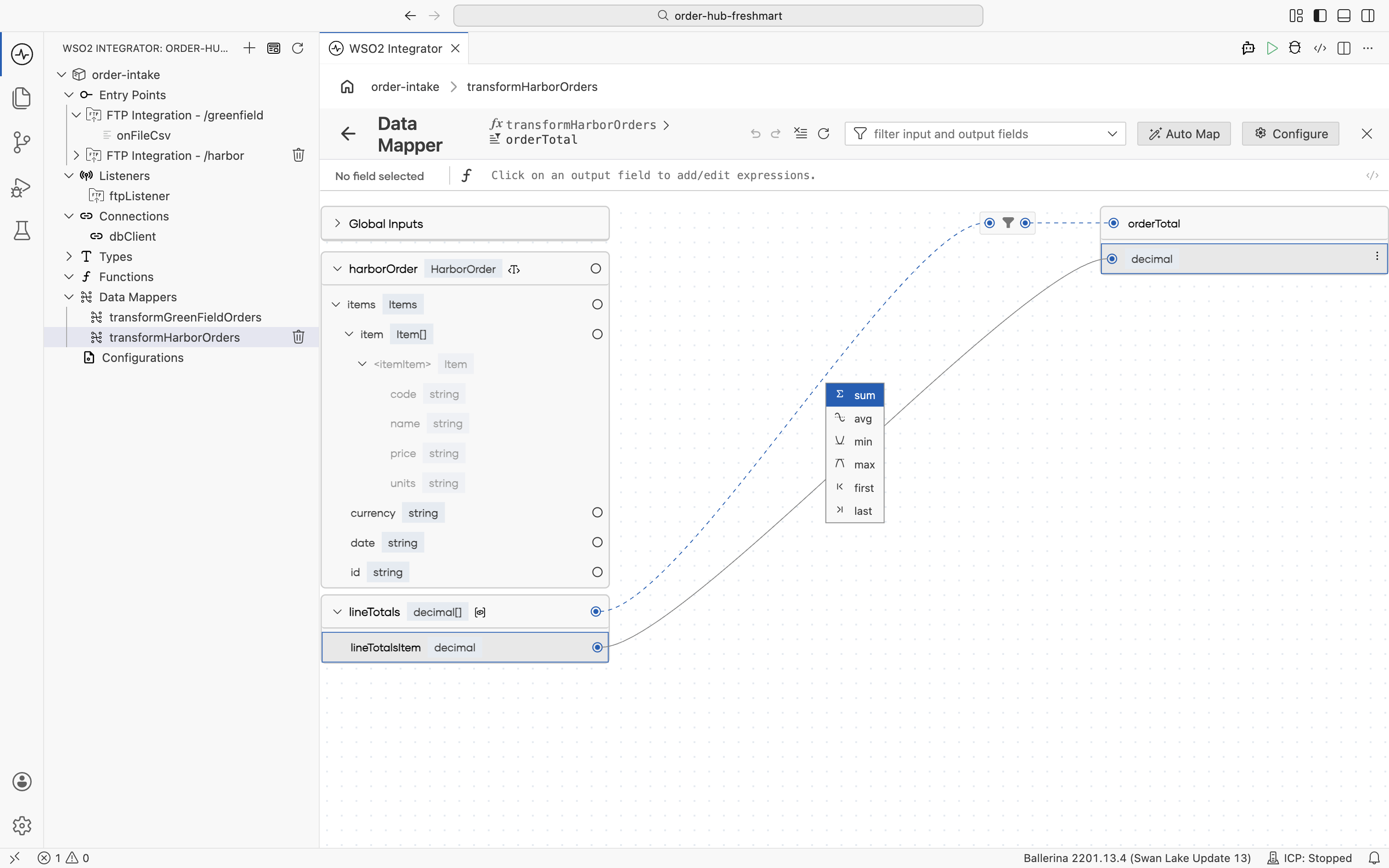Select date field port
The width and height of the screenshot is (1389, 868).
point(597,542)
